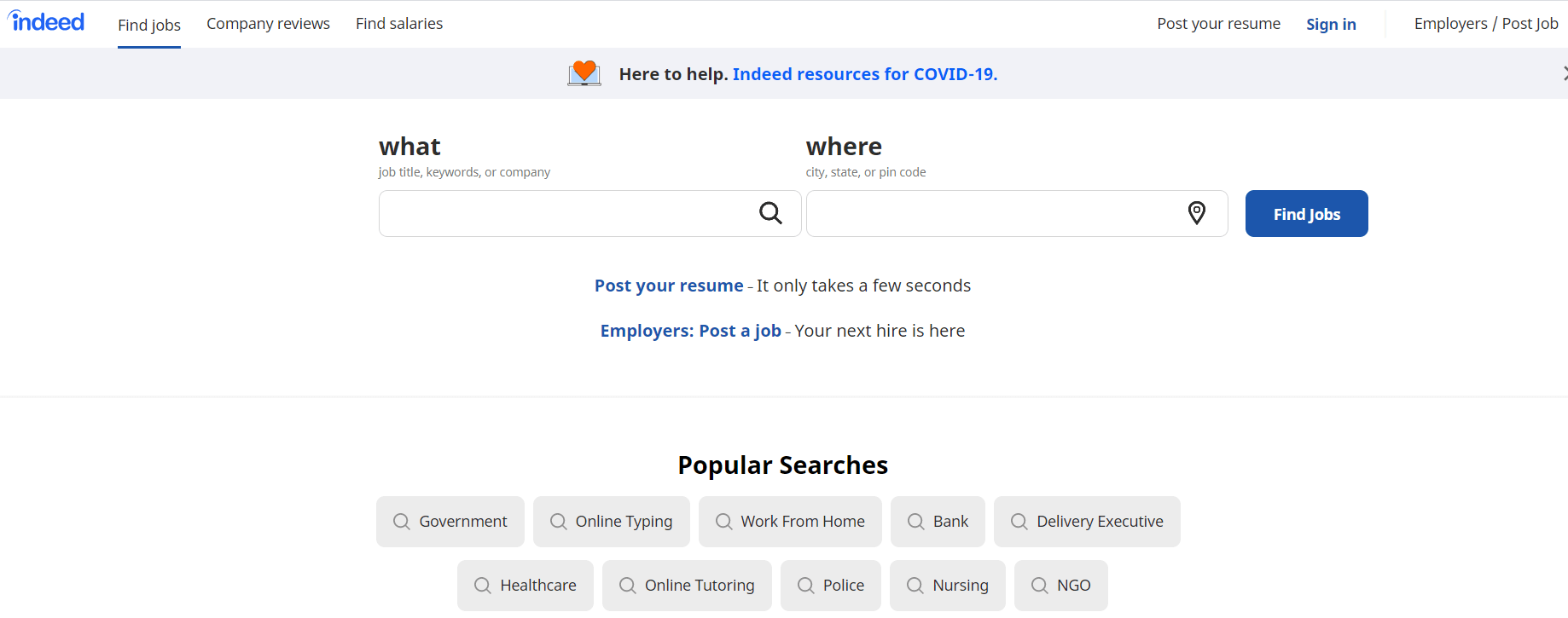Viewport: 1568px width, 618px height.
Task: Click the search icon on the Government chip
Action: (401, 522)
